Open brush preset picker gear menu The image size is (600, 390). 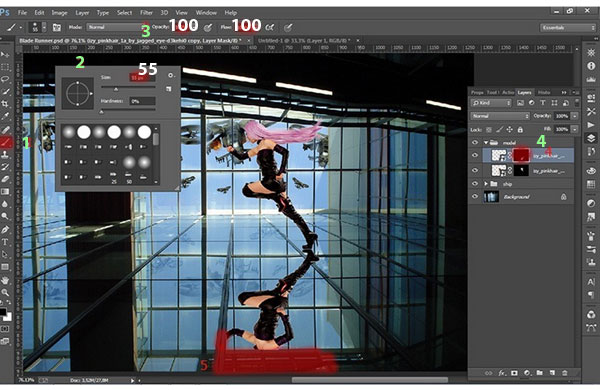point(171,75)
